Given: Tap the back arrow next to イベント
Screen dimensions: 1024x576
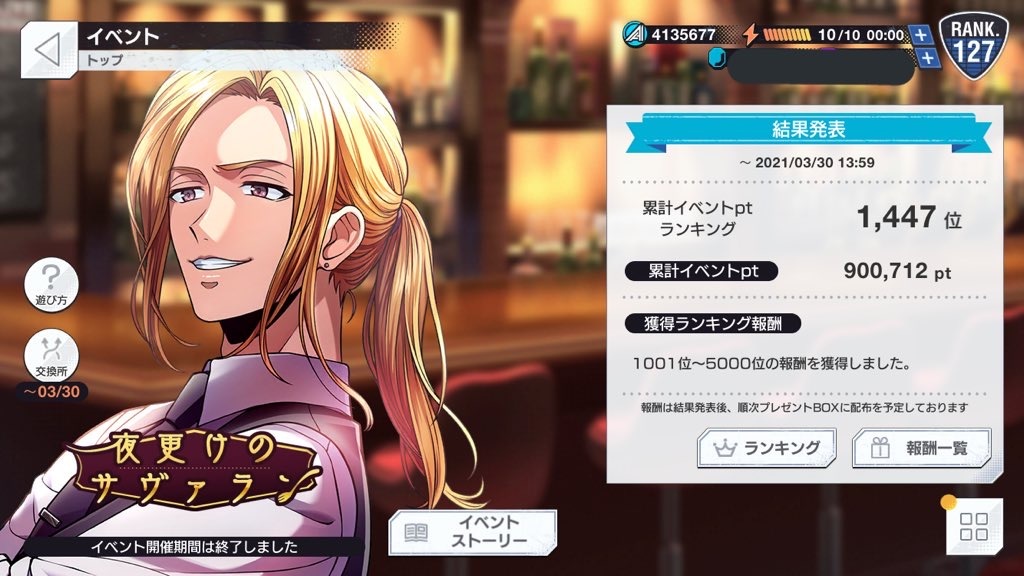Looking at the screenshot, I should 48,50.
